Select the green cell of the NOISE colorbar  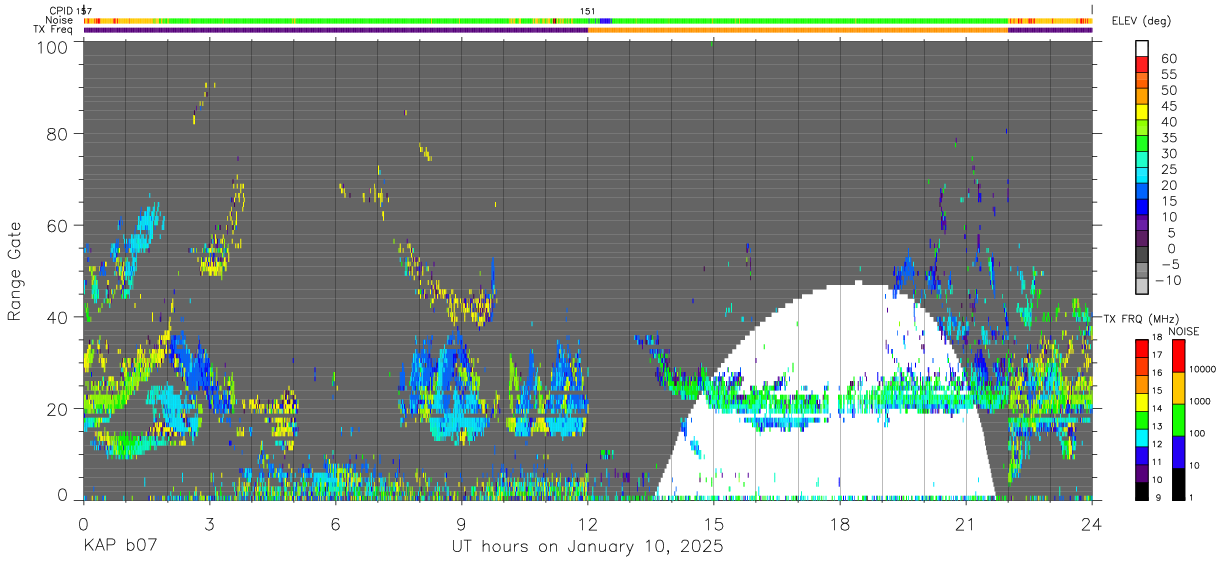pos(1178,420)
